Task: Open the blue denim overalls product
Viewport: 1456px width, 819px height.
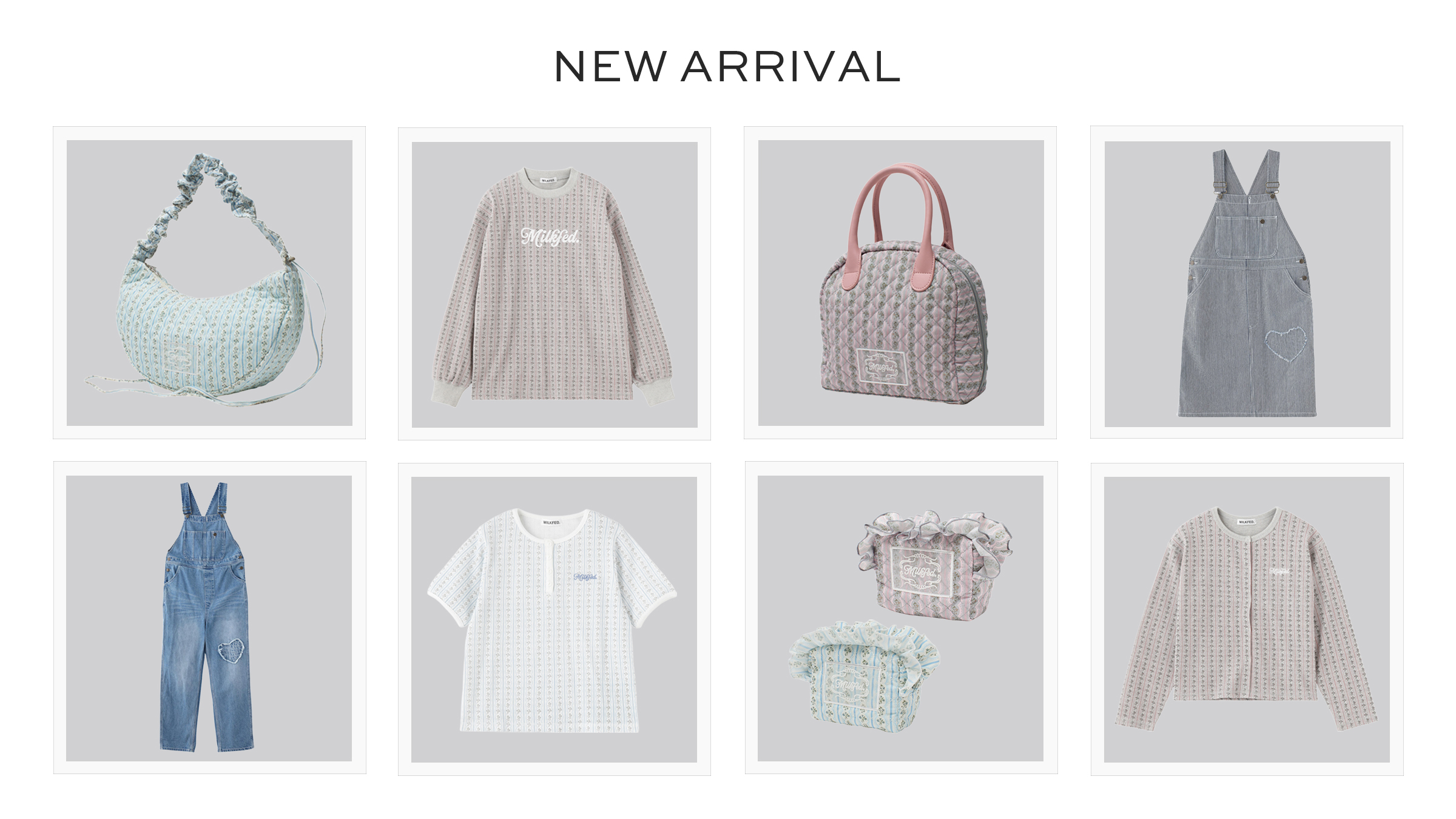Action: pyautogui.click(x=210, y=618)
